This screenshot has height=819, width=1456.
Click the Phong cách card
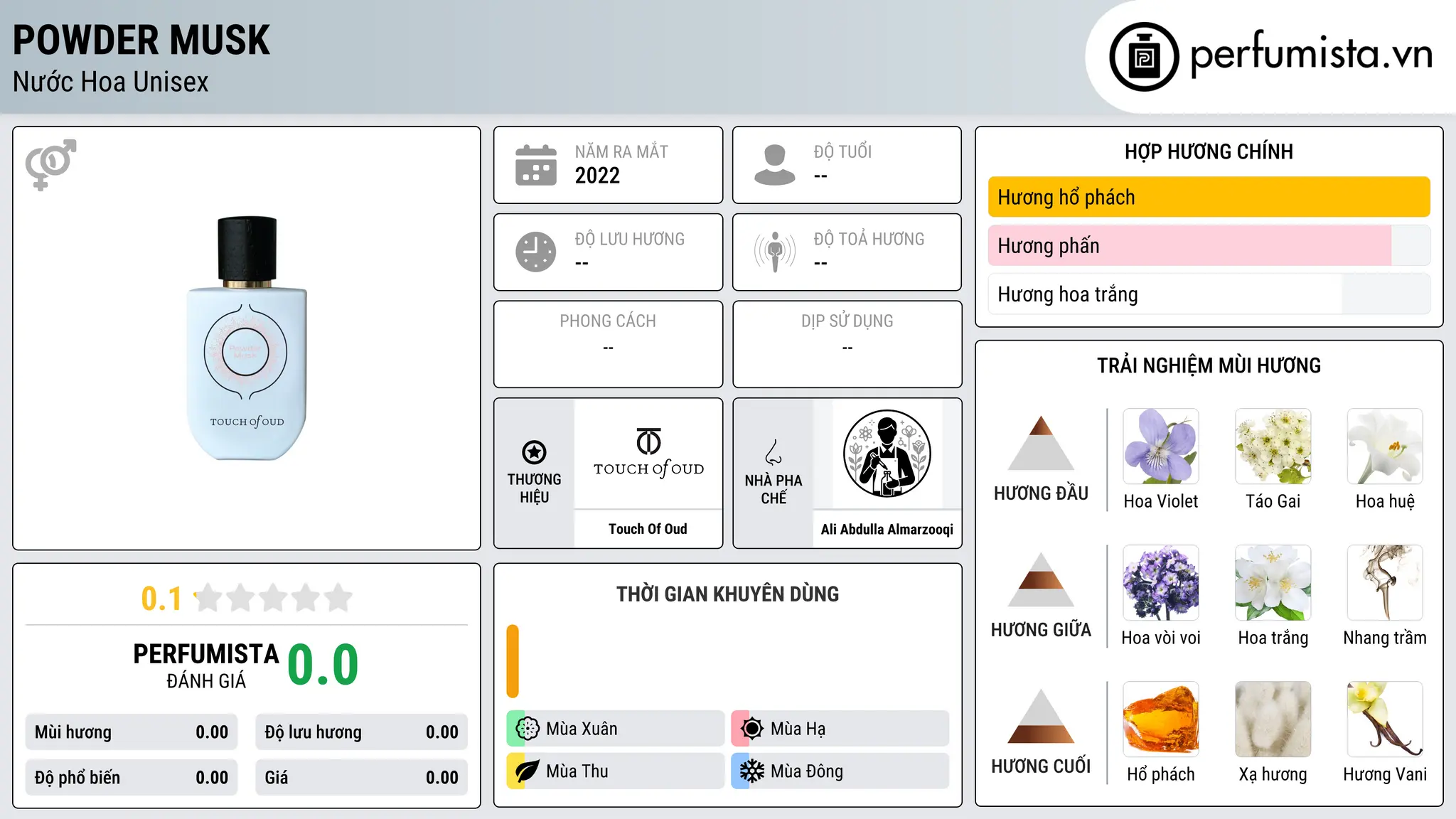click(609, 344)
